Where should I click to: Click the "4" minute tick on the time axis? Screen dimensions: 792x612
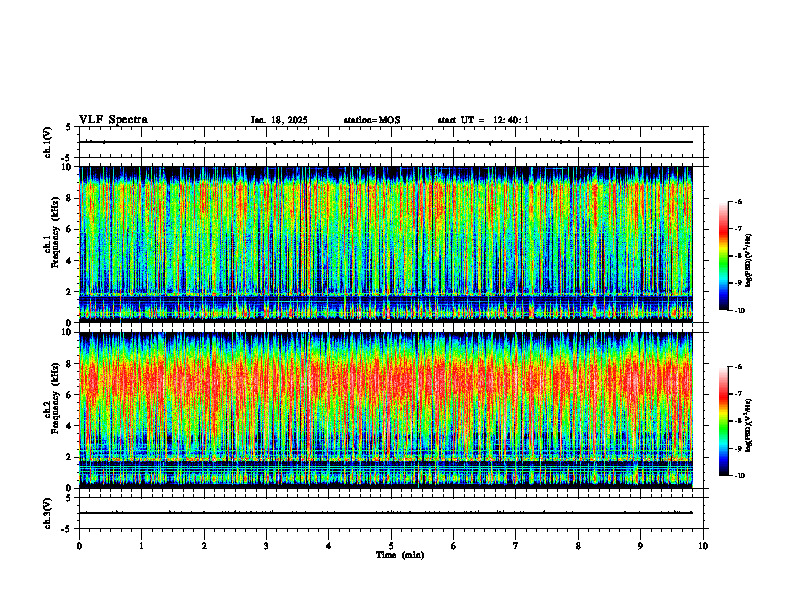(329, 546)
